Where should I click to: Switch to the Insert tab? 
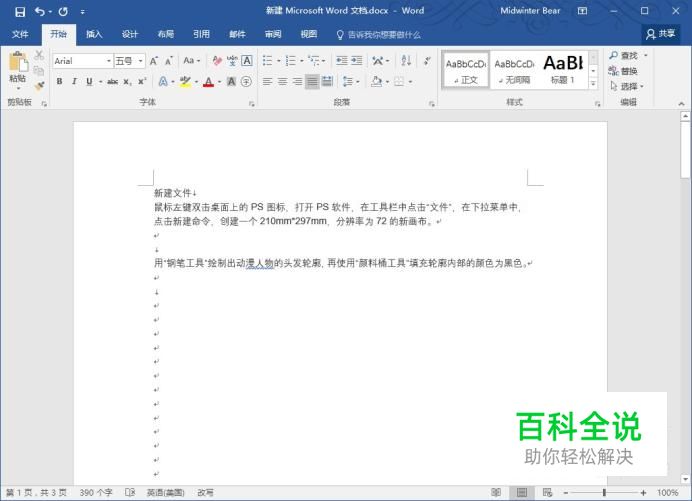coord(94,34)
